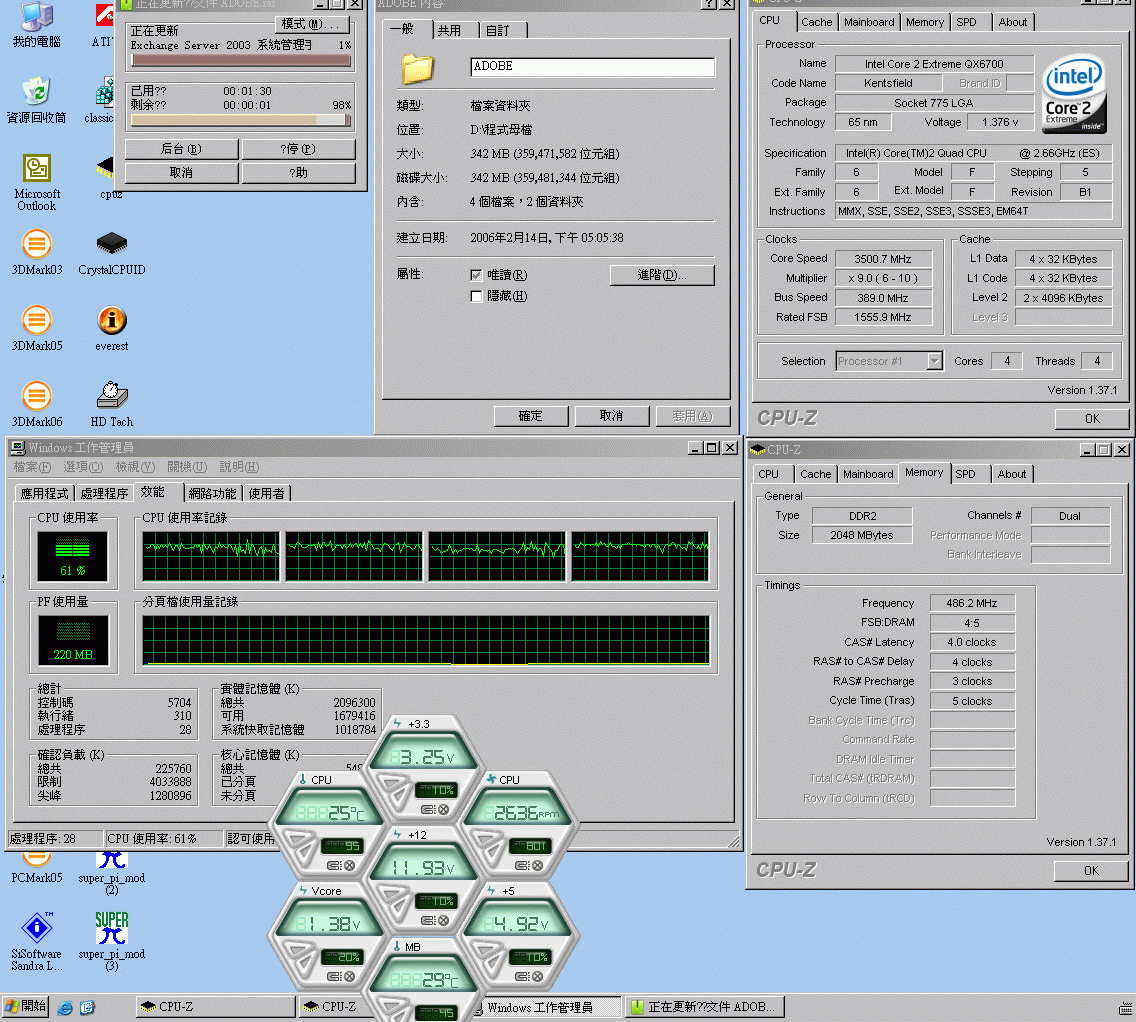Image resolution: width=1136 pixels, height=1022 pixels.
Task: Open the HD Tach desktop shortcut
Action: coord(112,405)
